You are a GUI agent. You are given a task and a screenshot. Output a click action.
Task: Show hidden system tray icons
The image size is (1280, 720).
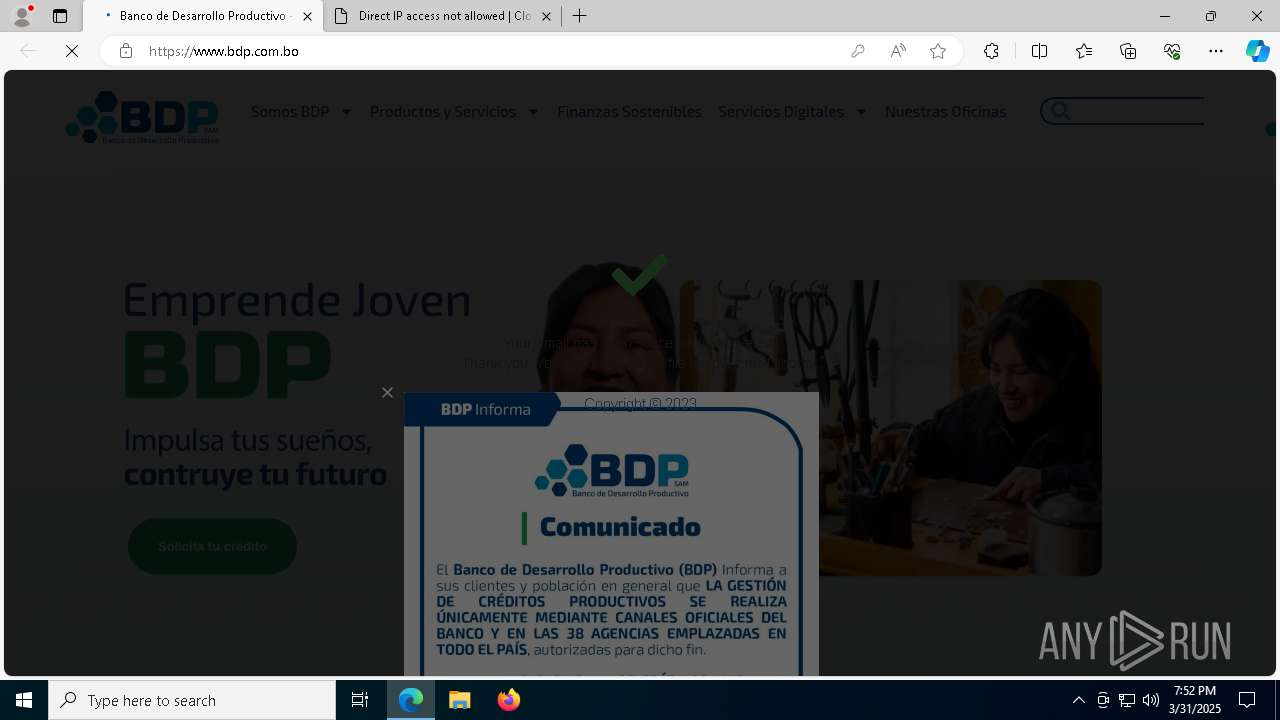tap(1078, 700)
